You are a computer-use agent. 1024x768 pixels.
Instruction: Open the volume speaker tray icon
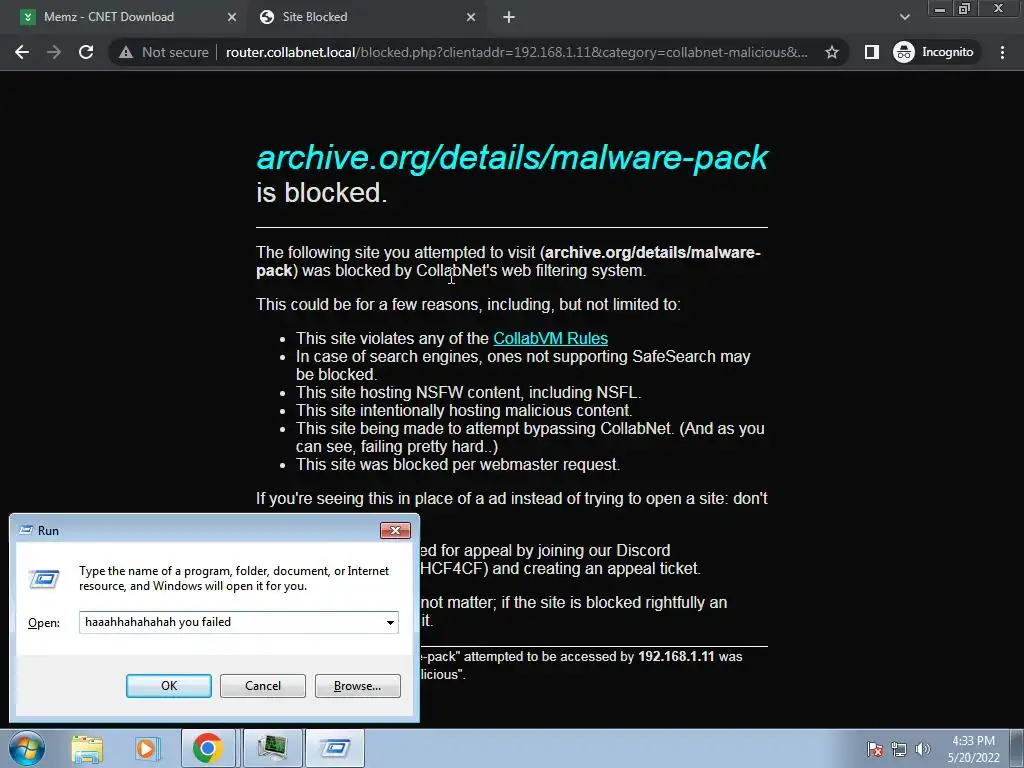[x=922, y=749]
